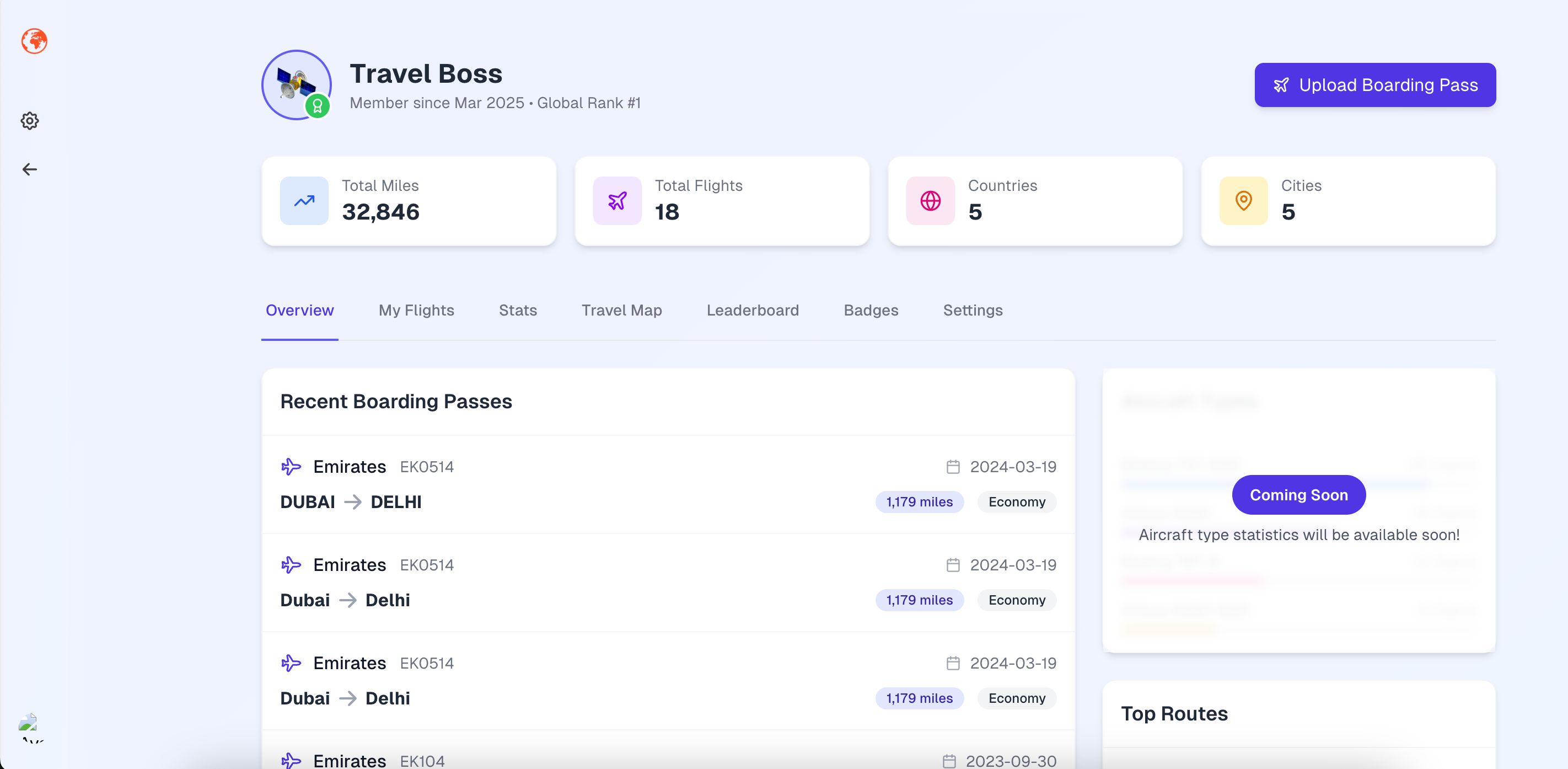Click the plane icon beside first Emirates EK0514
The height and width of the screenshot is (769, 1568).
click(x=291, y=467)
